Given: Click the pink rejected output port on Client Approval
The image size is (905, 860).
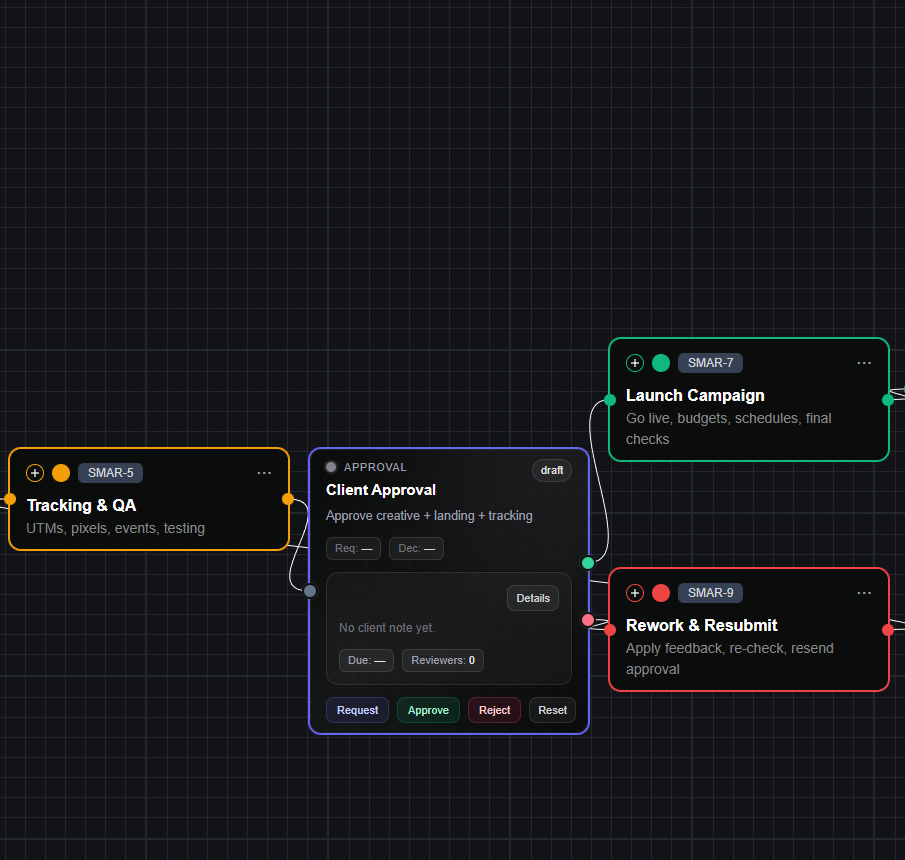Looking at the screenshot, I should tap(588, 620).
